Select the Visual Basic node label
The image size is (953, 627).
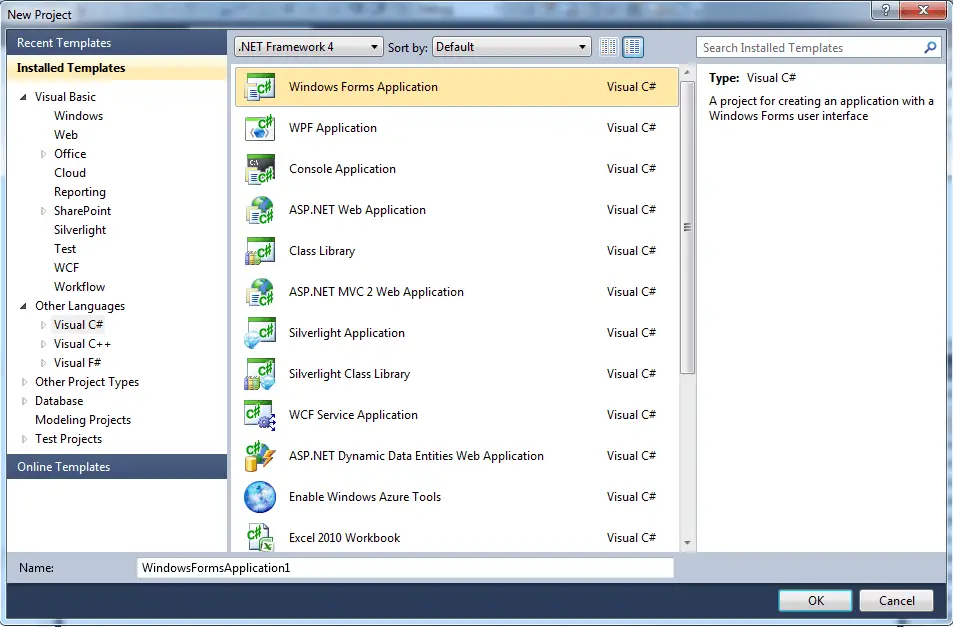pyautogui.click(x=65, y=97)
